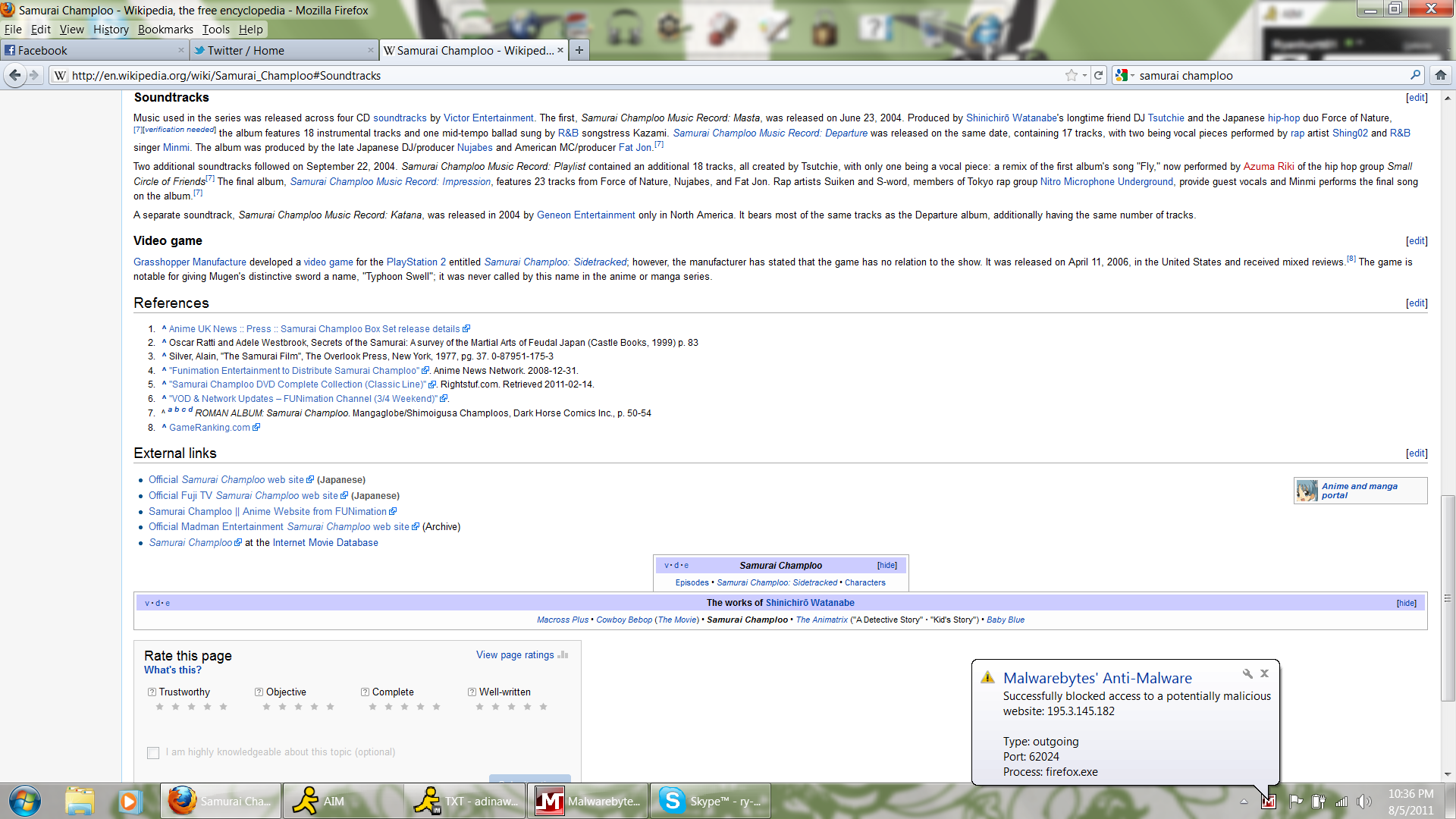
Task: Click the View page ratings bar chart icon
Action: [x=563, y=654]
